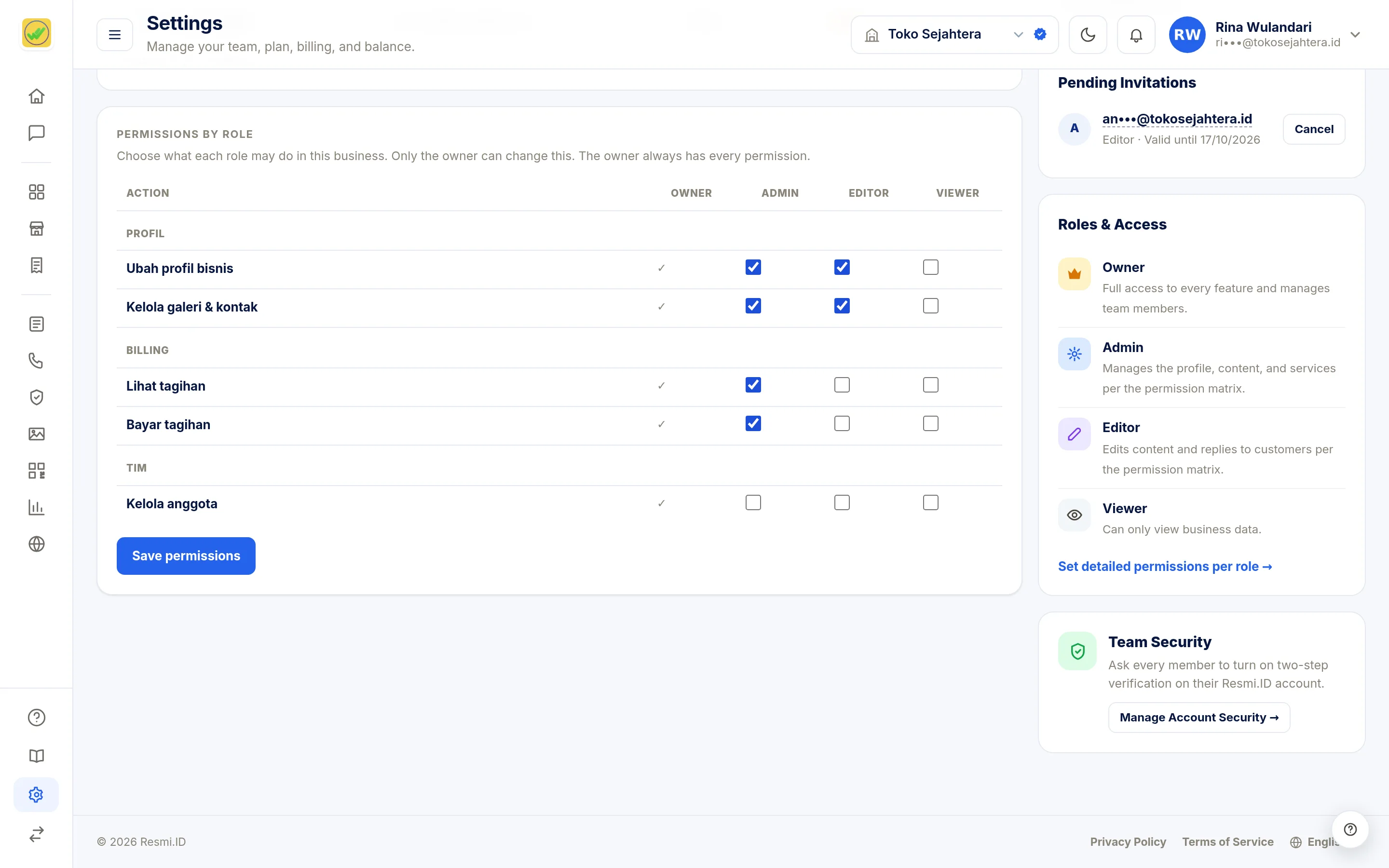Uncheck Admin for Bayar tagihan
The width and height of the screenshot is (1389, 868).
click(753, 423)
